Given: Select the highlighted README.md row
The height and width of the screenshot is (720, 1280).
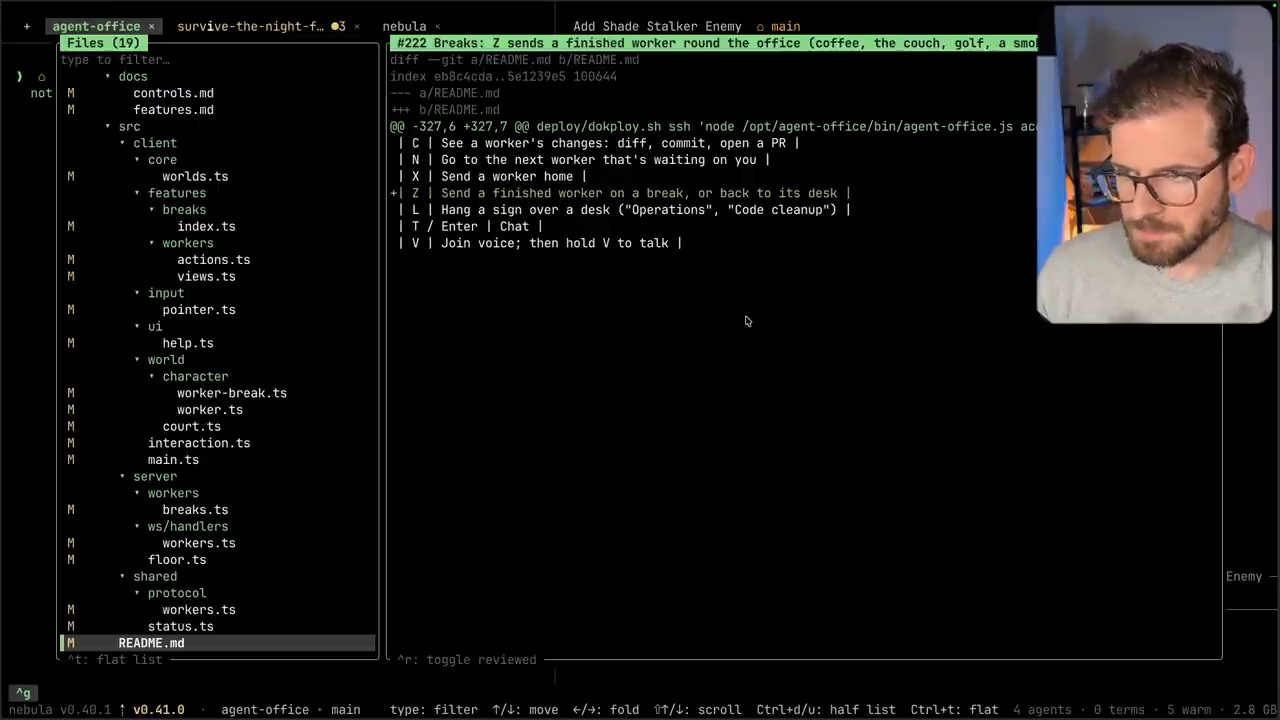Looking at the screenshot, I should 218,643.
